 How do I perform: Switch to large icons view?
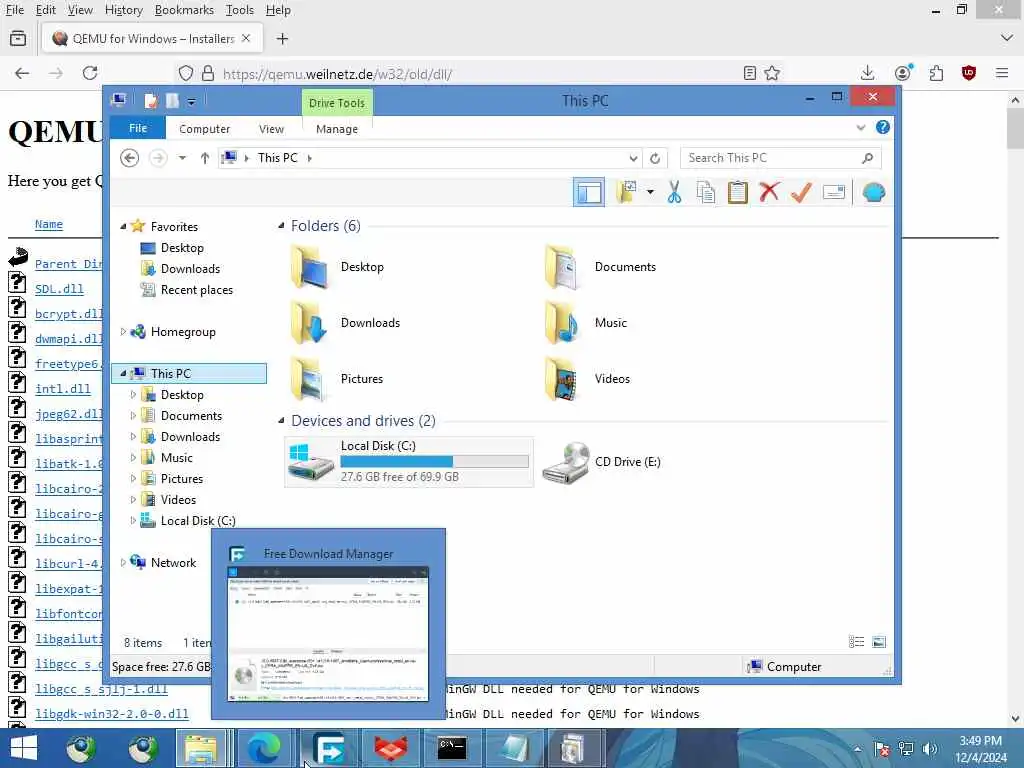pos(879,642)
